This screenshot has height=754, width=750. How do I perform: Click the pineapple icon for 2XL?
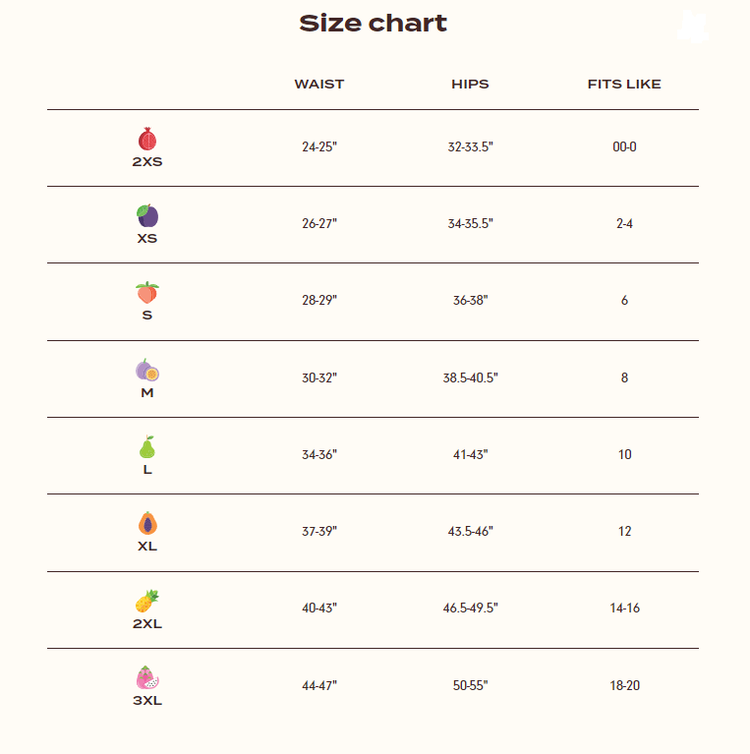pyautogui.click(x=147, y=601)
